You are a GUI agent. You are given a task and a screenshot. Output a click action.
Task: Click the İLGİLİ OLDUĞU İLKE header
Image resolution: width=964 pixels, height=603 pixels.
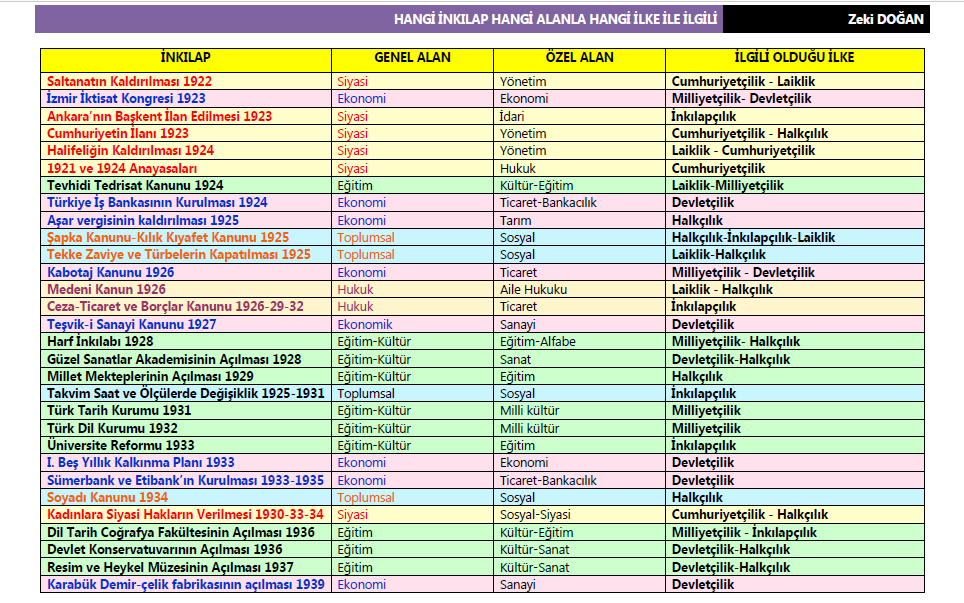793,58
